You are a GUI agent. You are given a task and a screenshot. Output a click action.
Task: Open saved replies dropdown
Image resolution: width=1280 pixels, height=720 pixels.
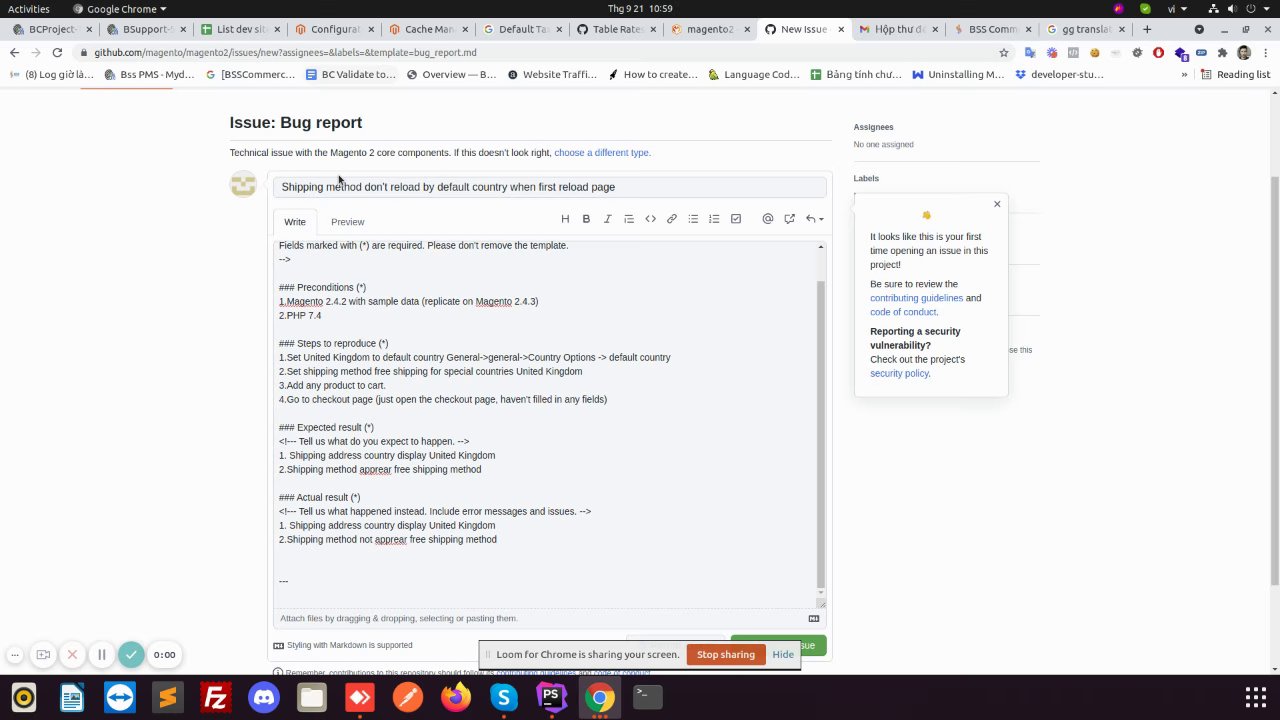(x=814, y=219)
